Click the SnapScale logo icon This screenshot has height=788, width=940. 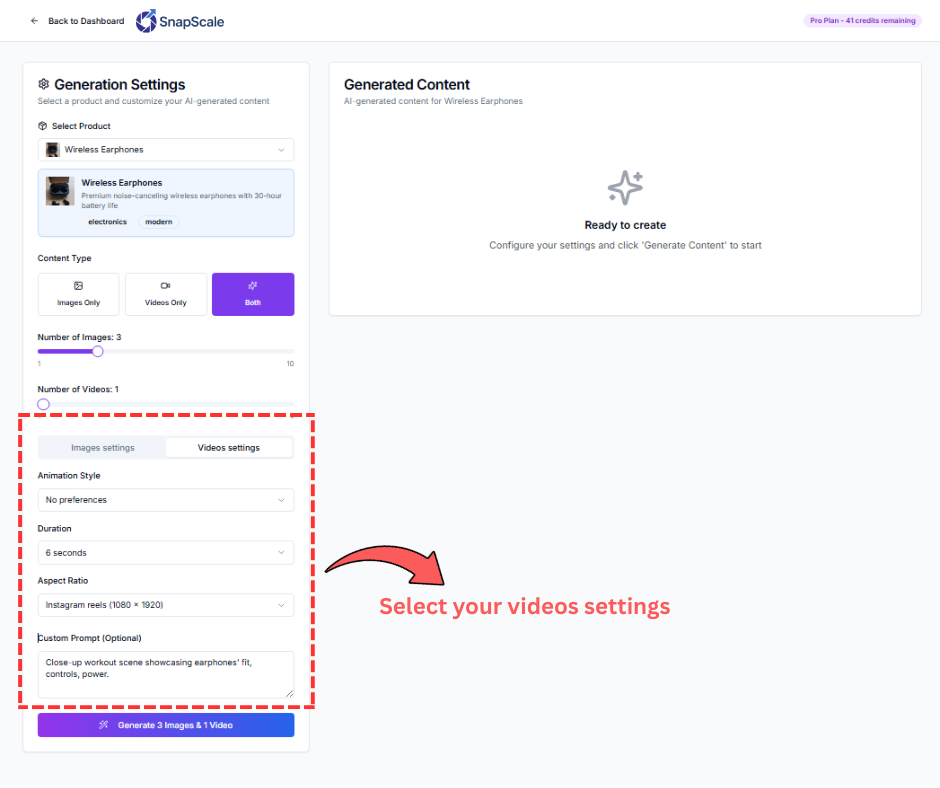click(144, 20)
